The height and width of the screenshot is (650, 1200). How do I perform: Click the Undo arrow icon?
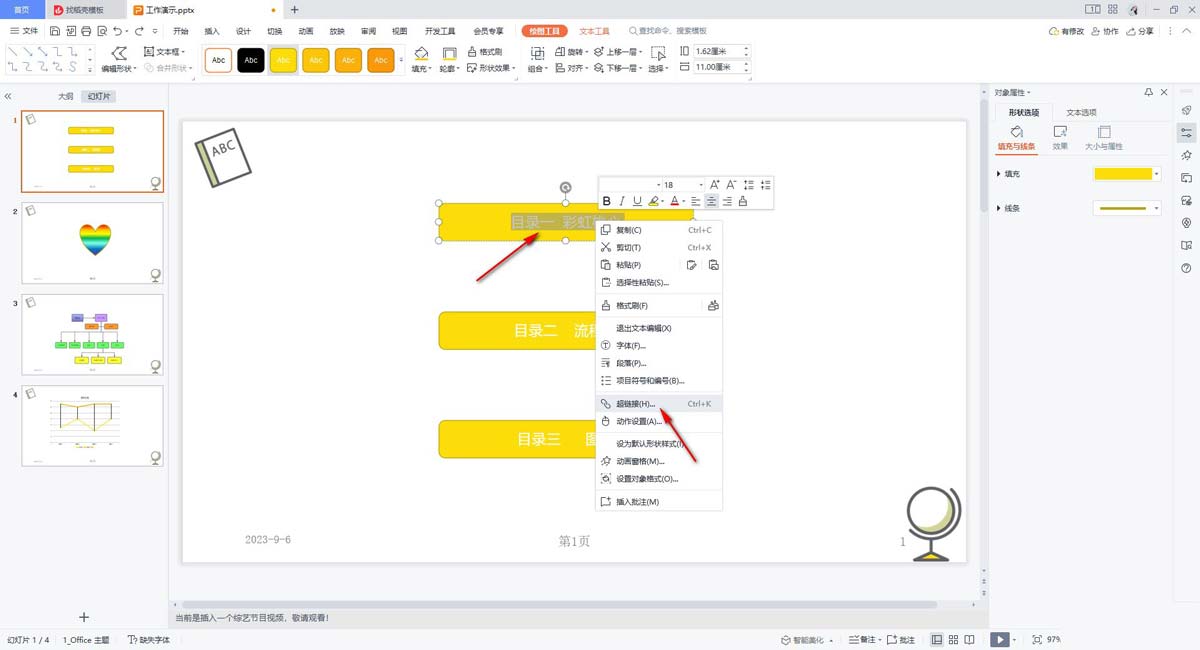point(117,31)
